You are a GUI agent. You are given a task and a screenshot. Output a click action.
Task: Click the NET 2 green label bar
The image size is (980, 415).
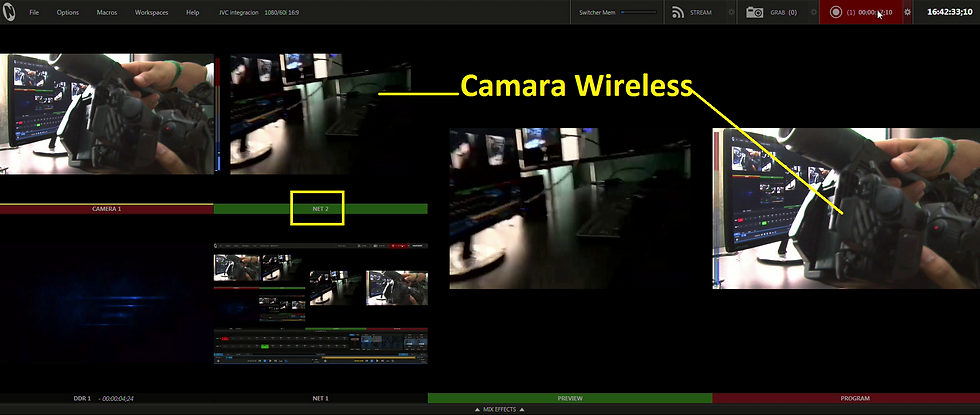pos(321,209)
